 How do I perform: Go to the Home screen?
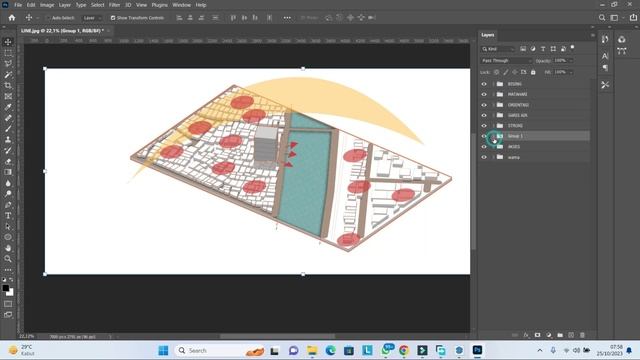coord(12,18)
